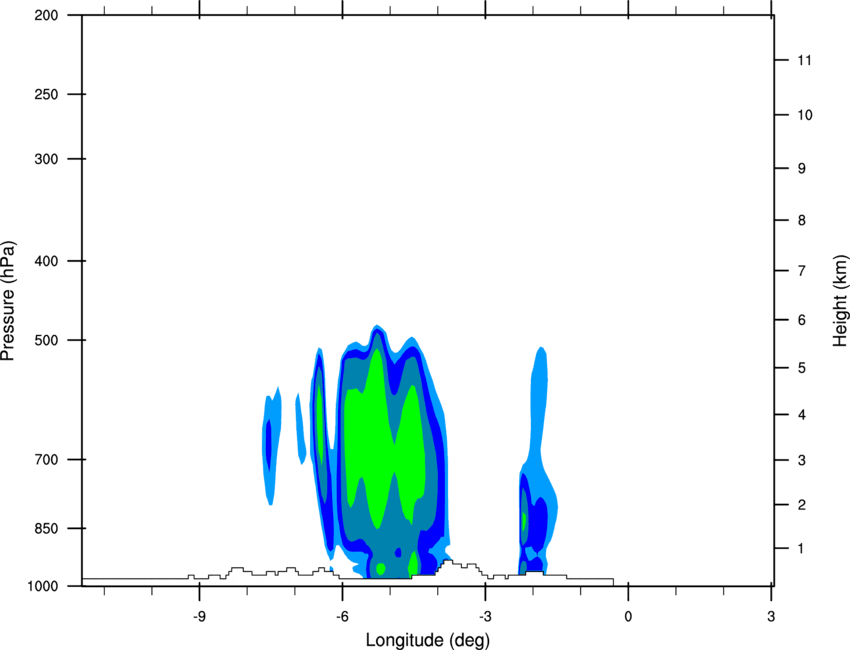Click the 0 longitude tick label
Screen dimensions: 850x650
click(x=628, y=616)
